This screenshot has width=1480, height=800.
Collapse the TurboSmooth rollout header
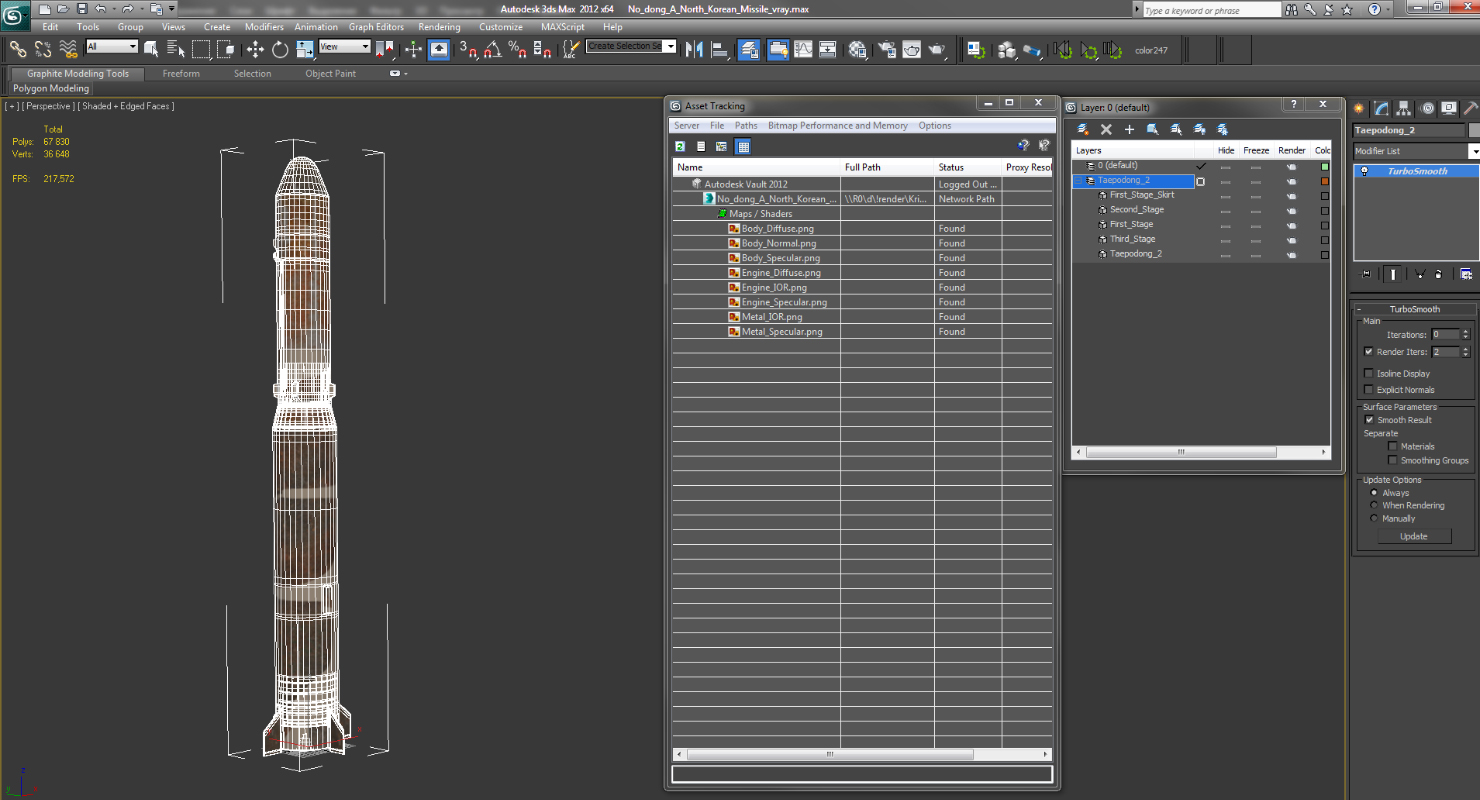tap(1414, 309)
